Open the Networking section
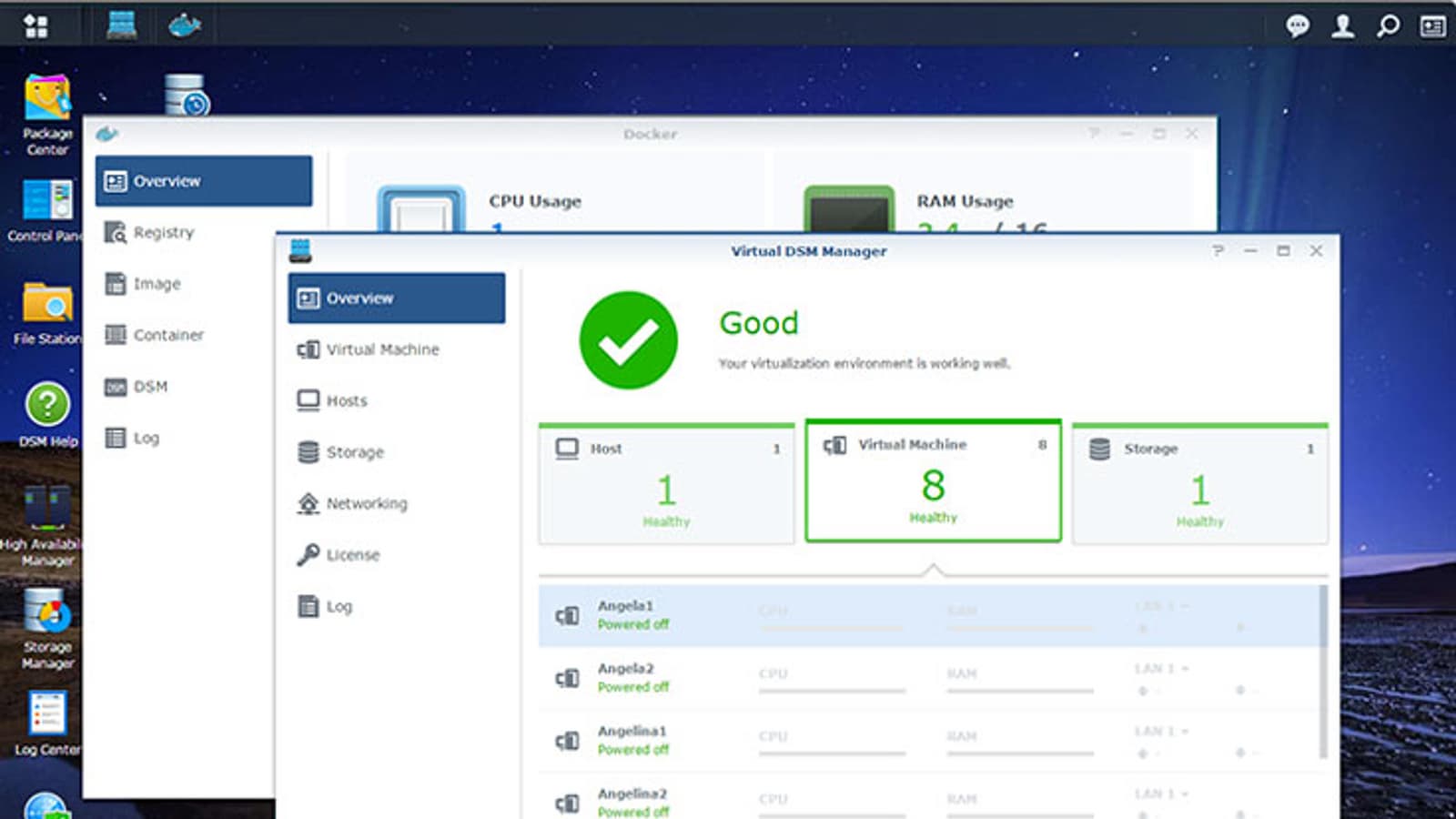The image size is (1456, 819). [x=397, y=503]
